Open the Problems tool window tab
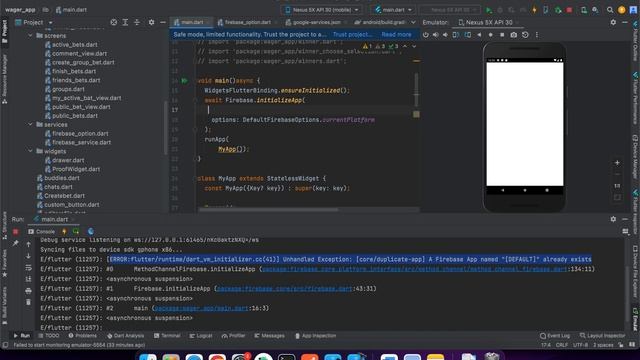 click(83, 336)
